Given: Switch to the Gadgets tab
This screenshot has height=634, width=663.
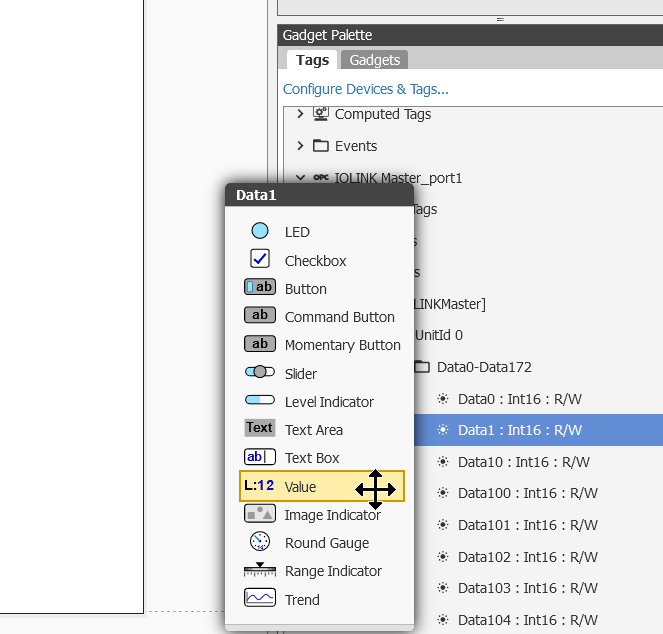Looking at the screenshot, I should click(375, 60).
